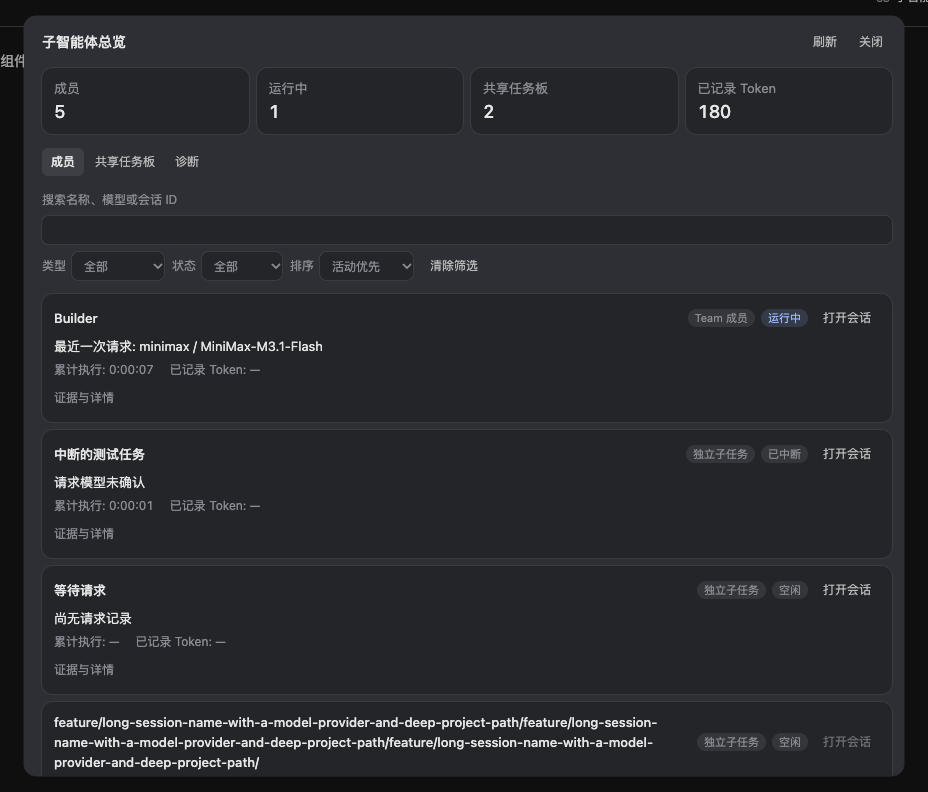928x792 pixels.
Task: Click 清除筛选 to clear filters
Action: [454, 266]
